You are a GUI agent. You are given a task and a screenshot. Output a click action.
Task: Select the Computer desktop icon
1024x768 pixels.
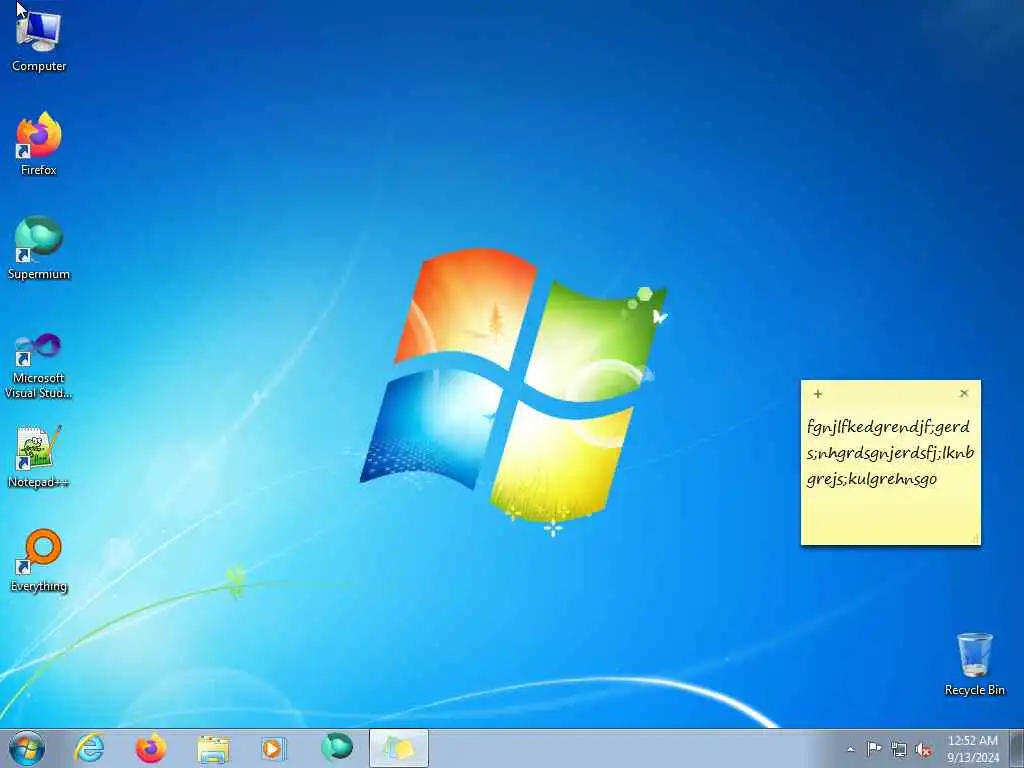pos(39,42)
